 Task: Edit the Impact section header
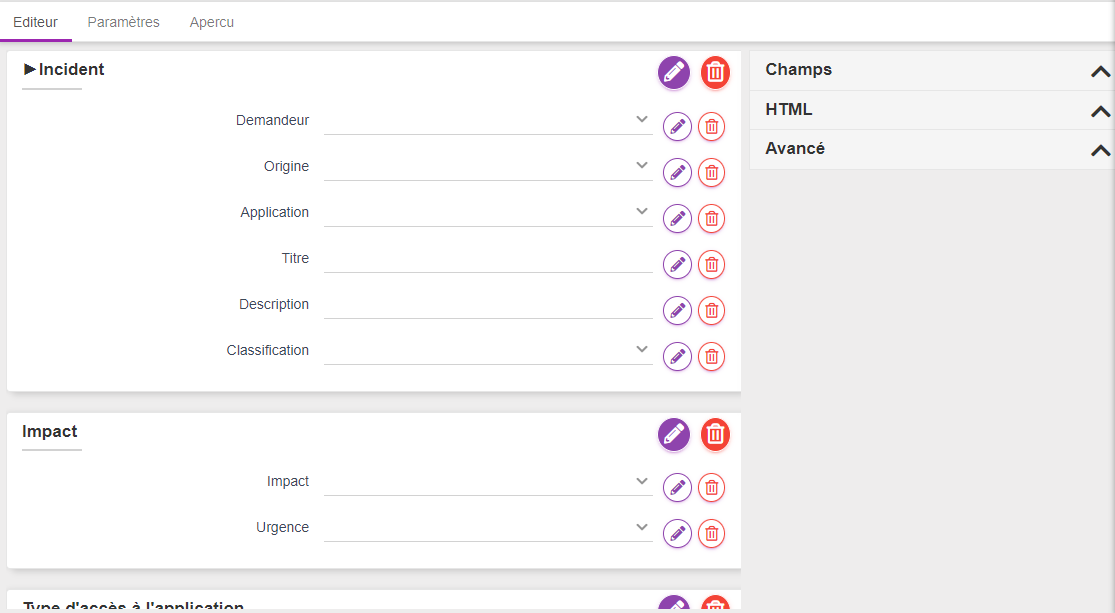pyautogui.click(x=674, y=434)
